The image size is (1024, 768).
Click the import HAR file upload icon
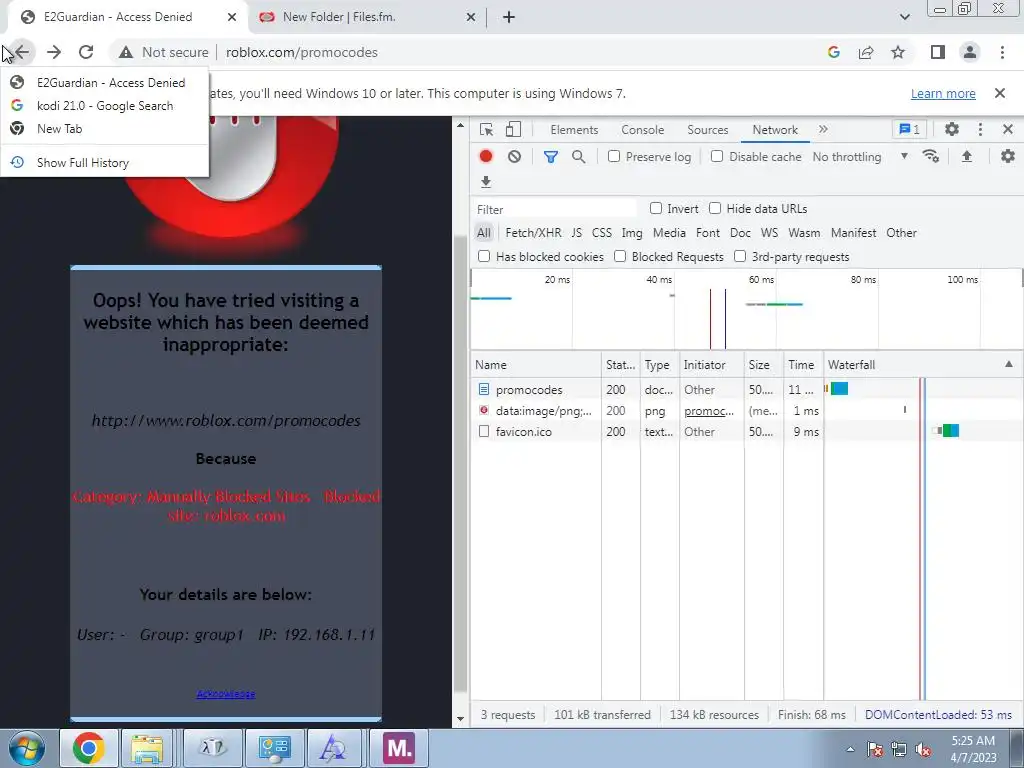(x=967, y=156)
